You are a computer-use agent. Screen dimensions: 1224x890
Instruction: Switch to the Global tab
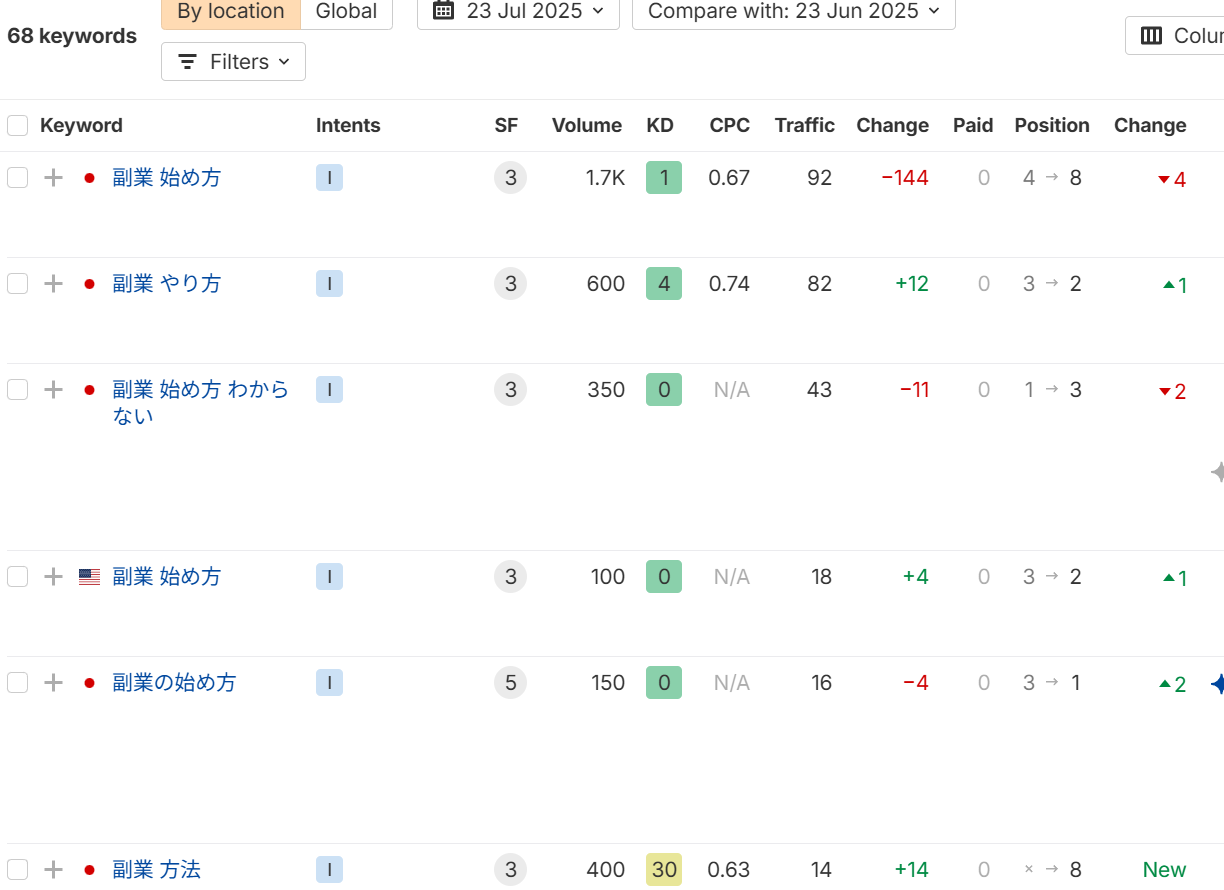click(x=346, y=12)
